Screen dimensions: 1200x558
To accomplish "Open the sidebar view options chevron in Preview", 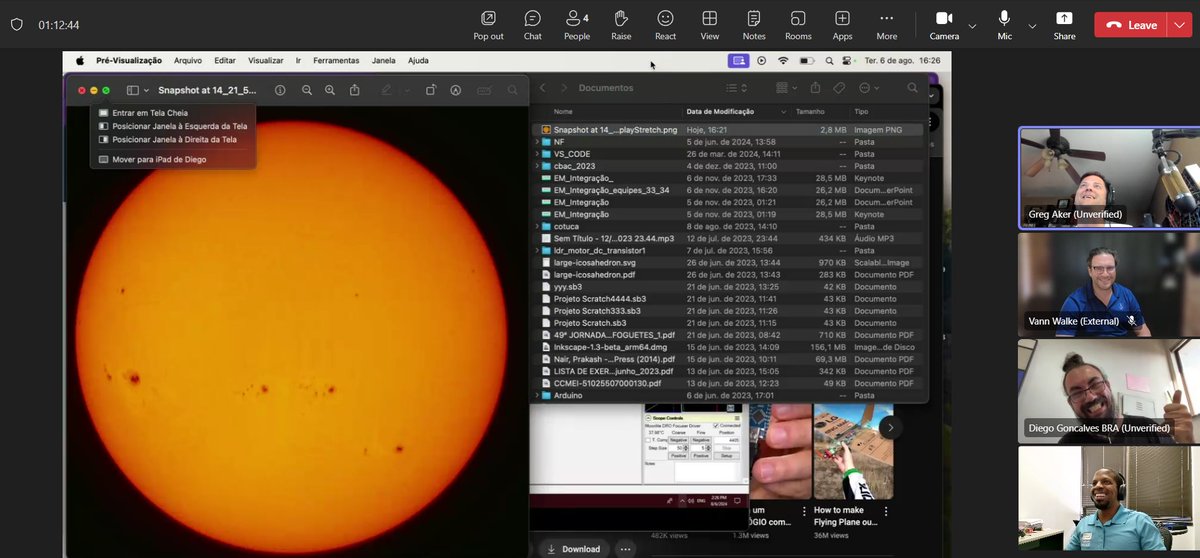I will click(146, 90).
